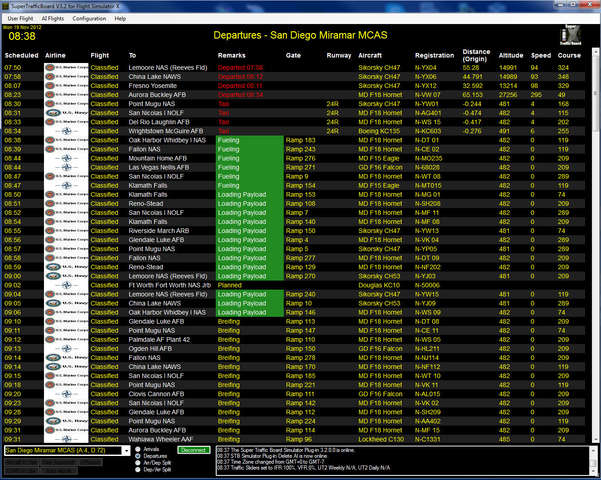
Task: Select the Arrivals radio button
Action: [x=138, y=449]
